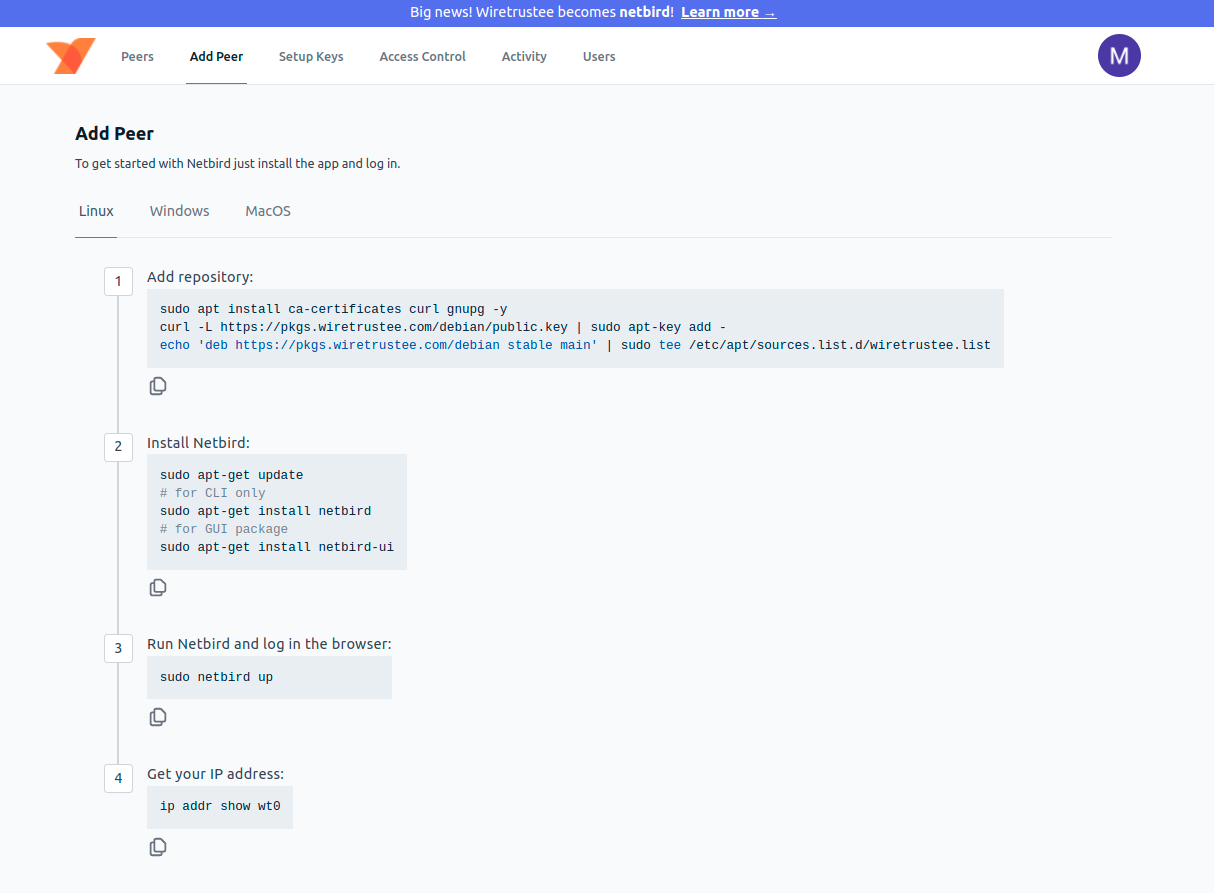The height and width of the screenshot is (893, 1214).
Task: Select the Linux tab
Action: coord(96,211)
